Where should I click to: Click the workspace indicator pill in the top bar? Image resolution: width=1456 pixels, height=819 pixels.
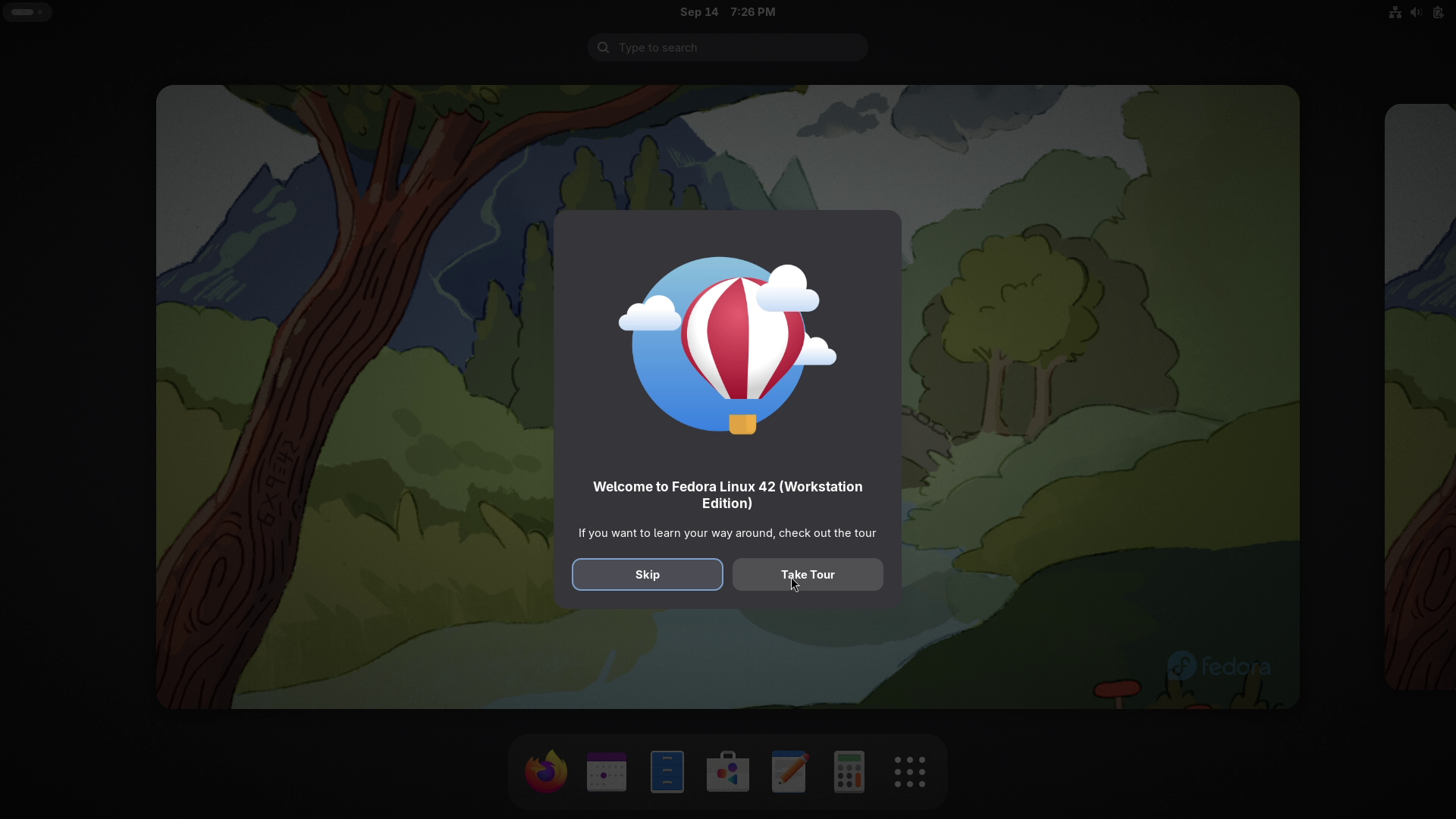click(x=27, y=12)
